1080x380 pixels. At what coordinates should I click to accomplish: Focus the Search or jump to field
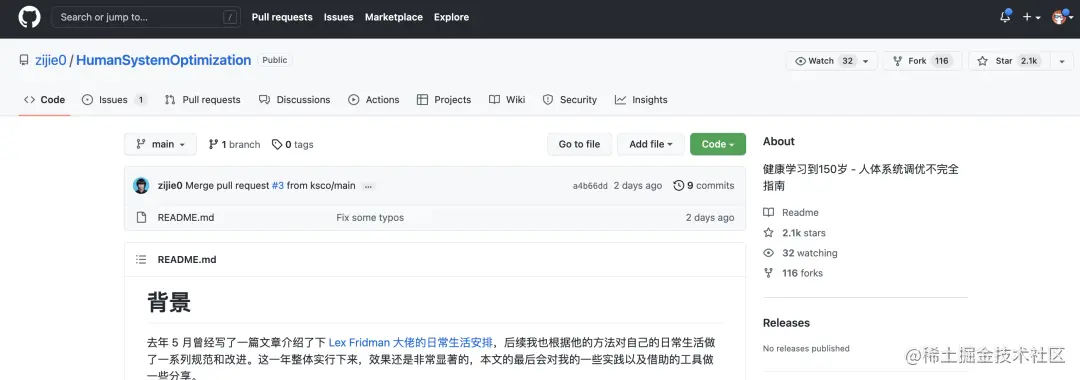[x=146, y=17]
